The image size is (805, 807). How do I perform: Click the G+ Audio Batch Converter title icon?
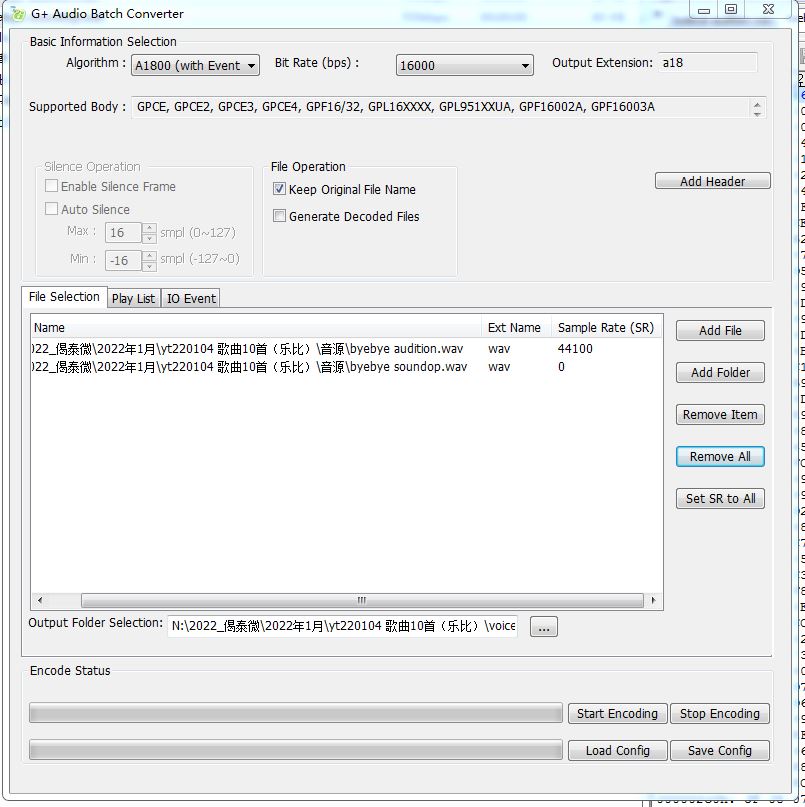point(17,14)
